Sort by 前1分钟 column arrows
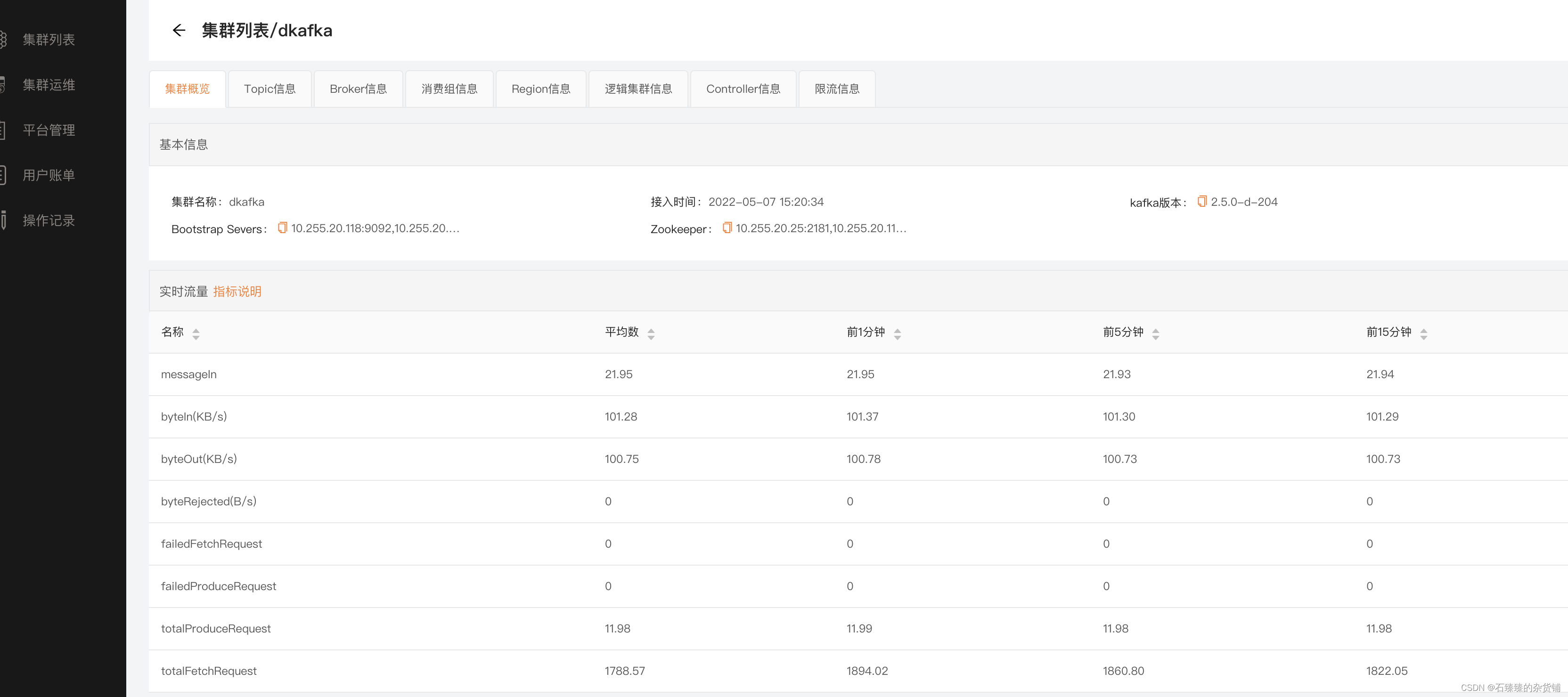Screen dimensions: 1568x697 click(x=897, y=333)
